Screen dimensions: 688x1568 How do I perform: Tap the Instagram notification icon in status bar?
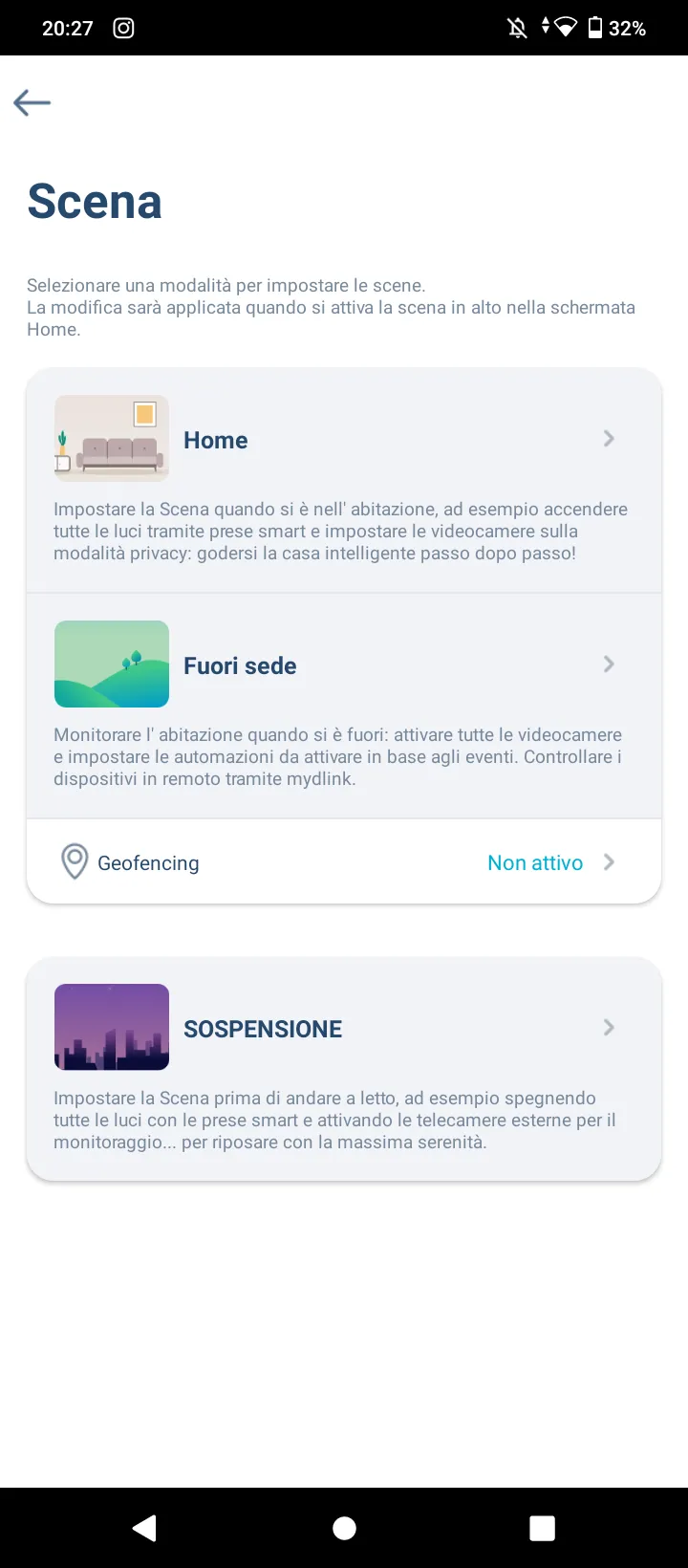[123, 28]
